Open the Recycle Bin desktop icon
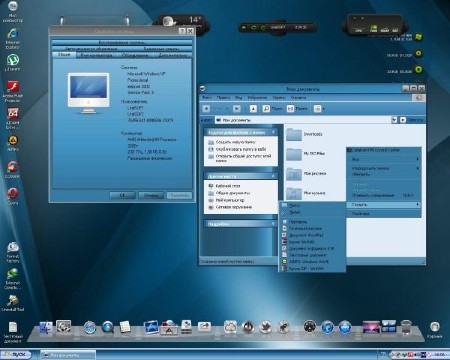450x360 pixels. point(435,330)
